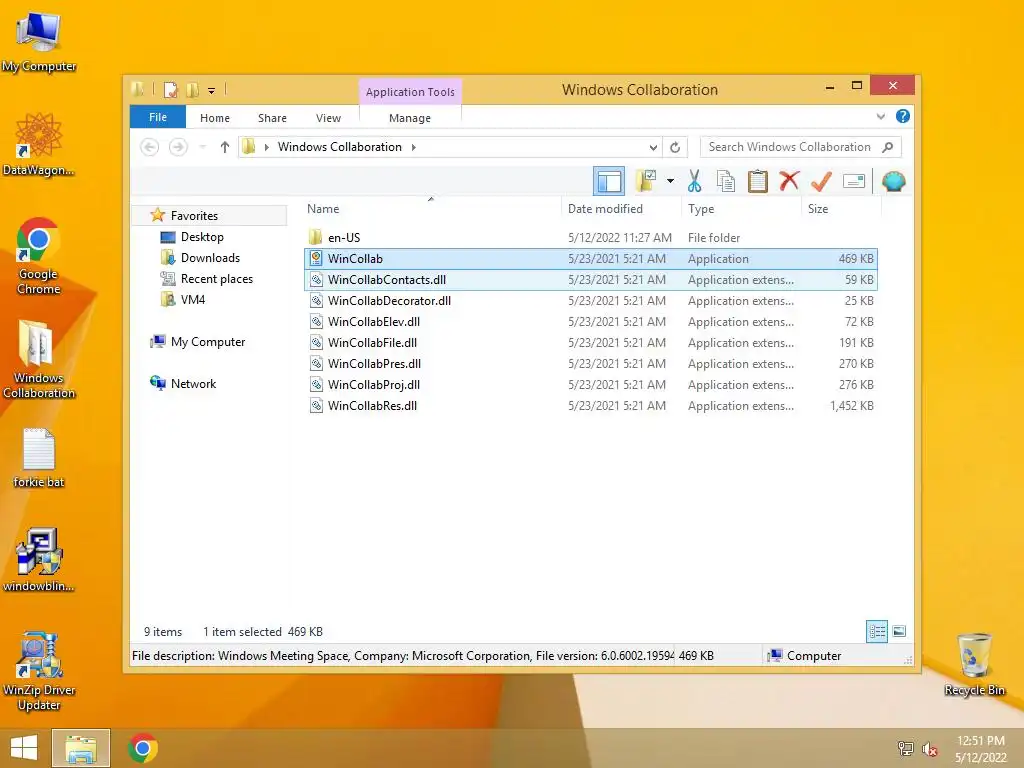Open the recent locations dropdown
This screenshot has width=1024, height=768.
(202, 147)
